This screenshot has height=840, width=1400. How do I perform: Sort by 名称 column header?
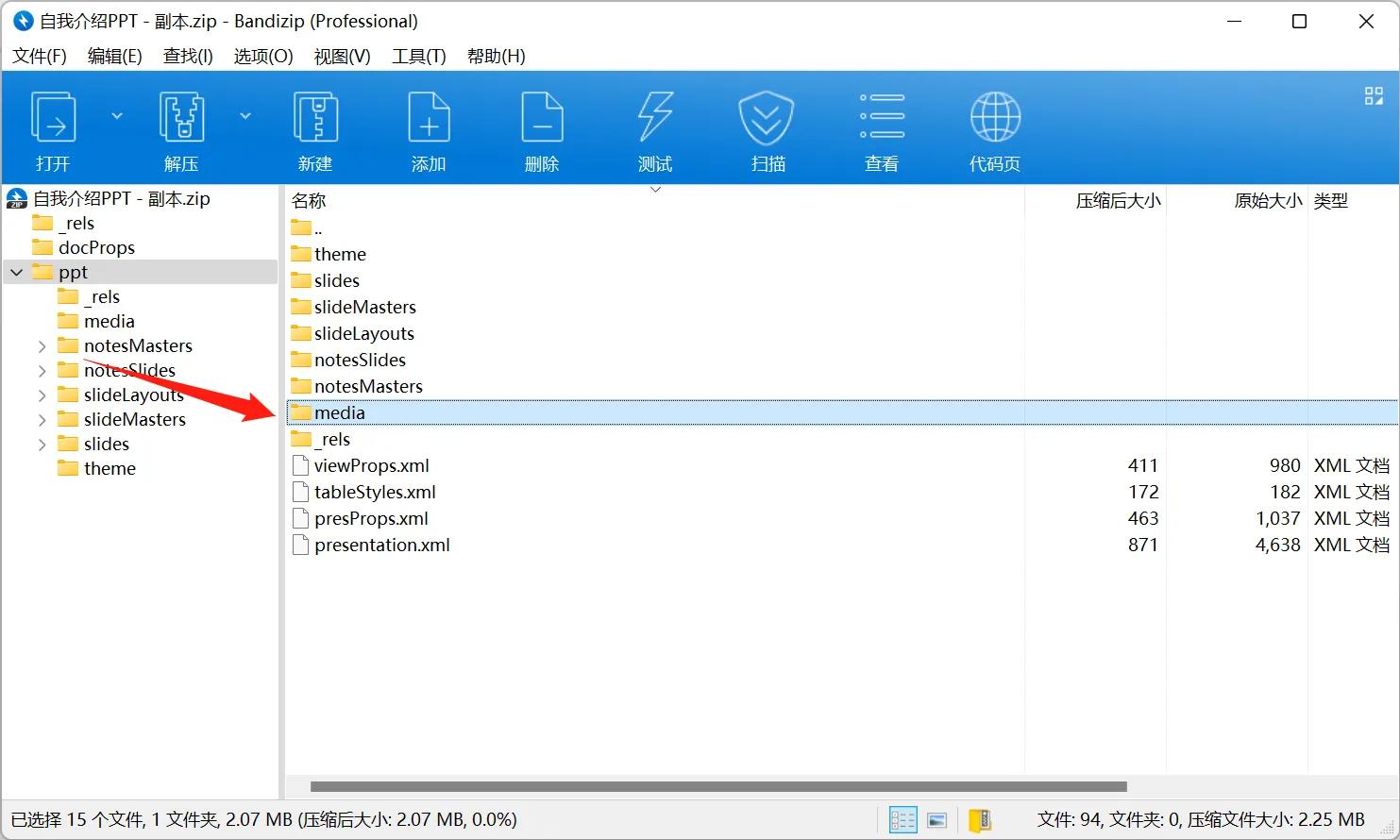(309, 201)
